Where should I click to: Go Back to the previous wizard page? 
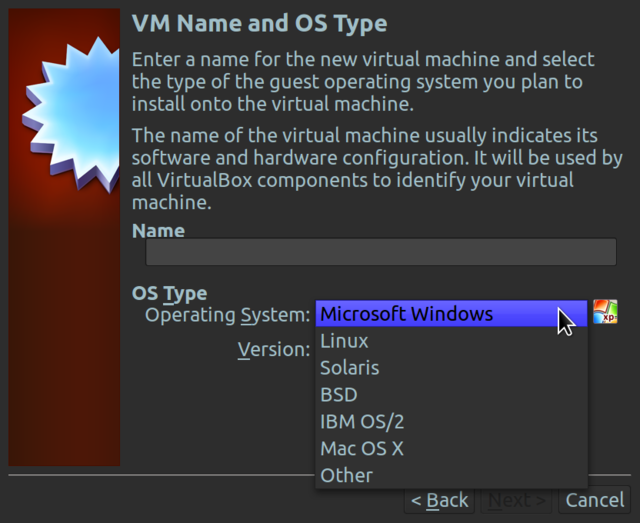(439, 500)
